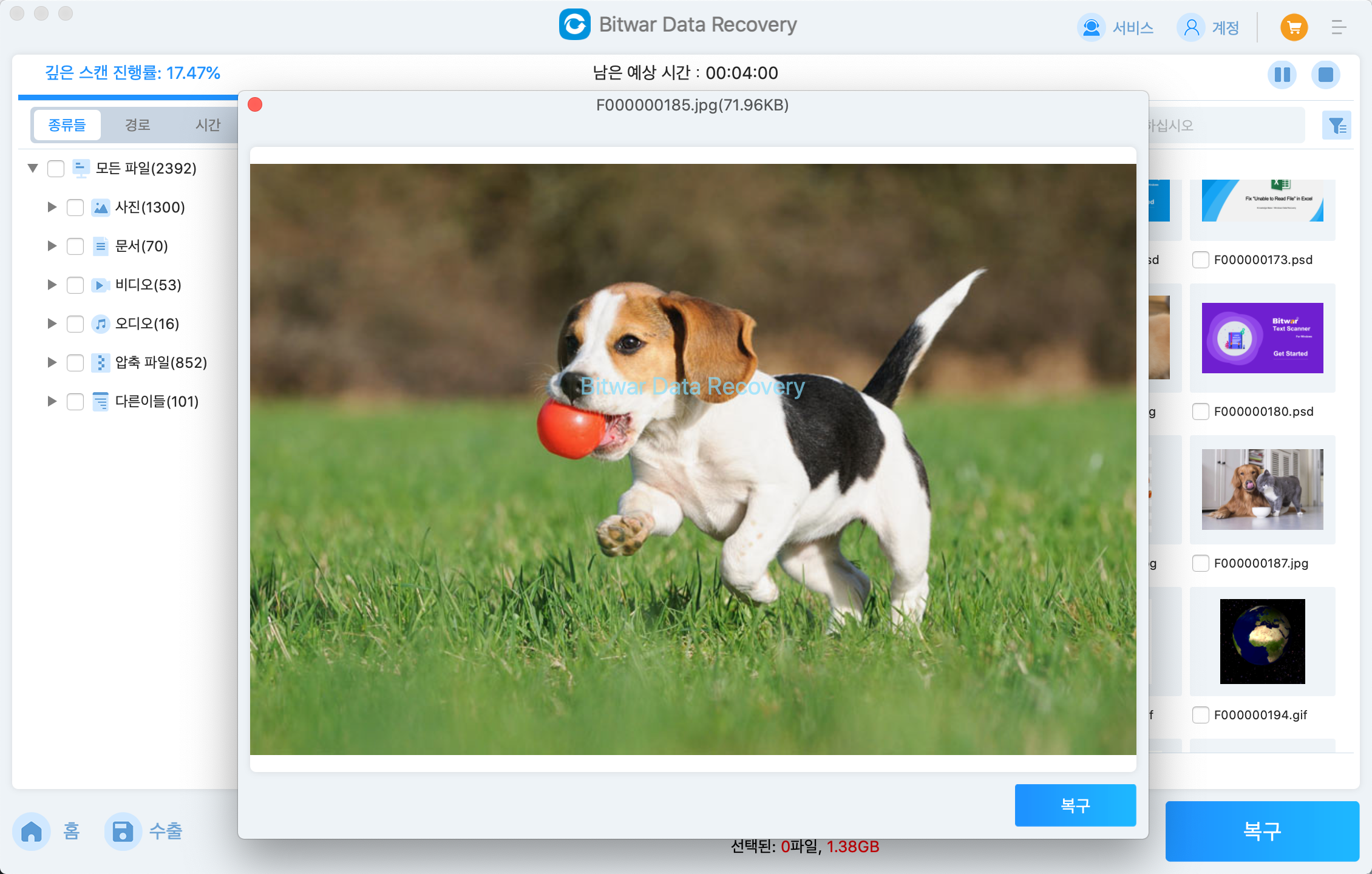Toggle checkbox for 오디오(16)
Viewport: 1372px width, 874px height.
(76, 323)
